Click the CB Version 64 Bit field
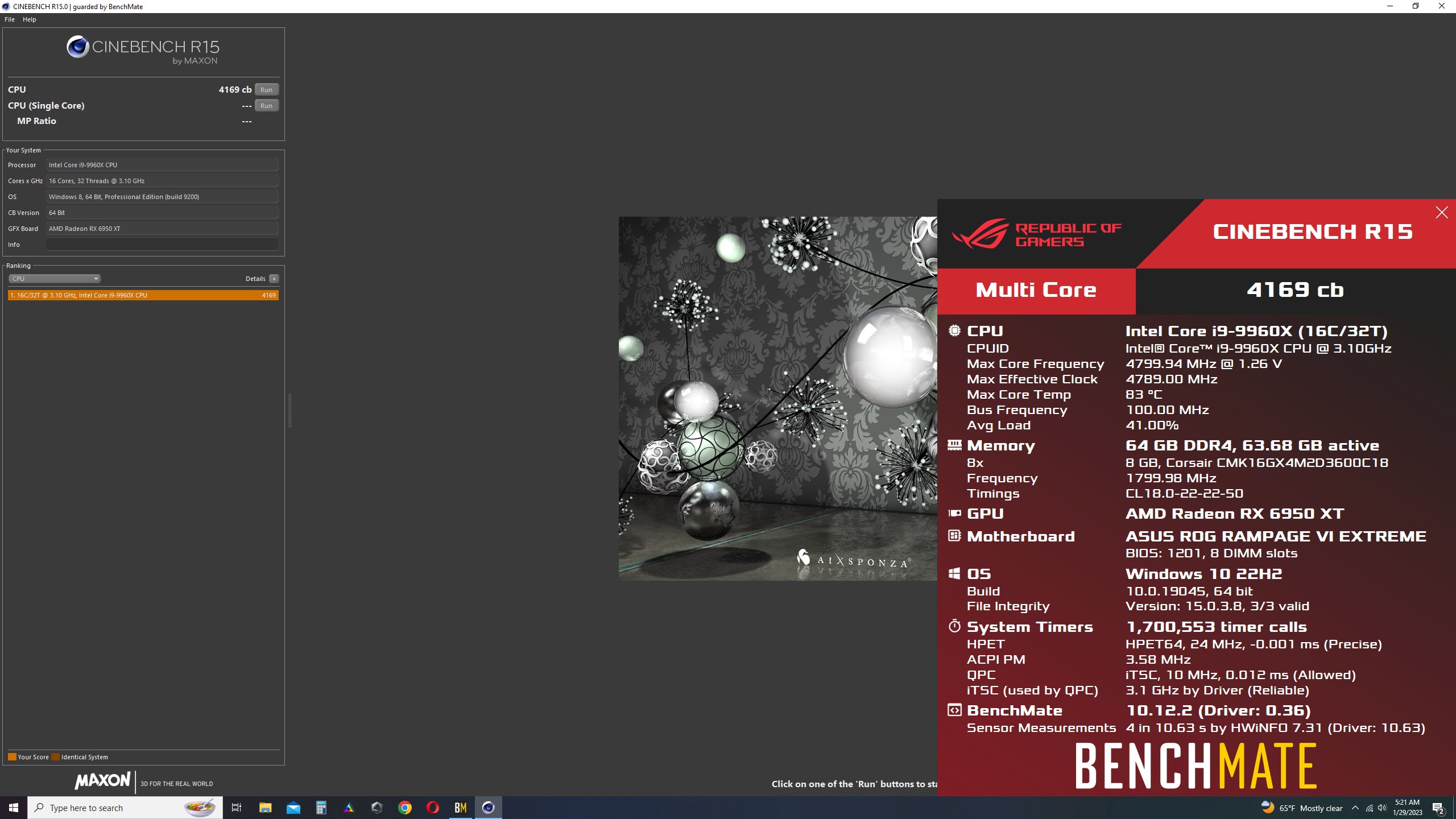 click(x=162, y=213)
